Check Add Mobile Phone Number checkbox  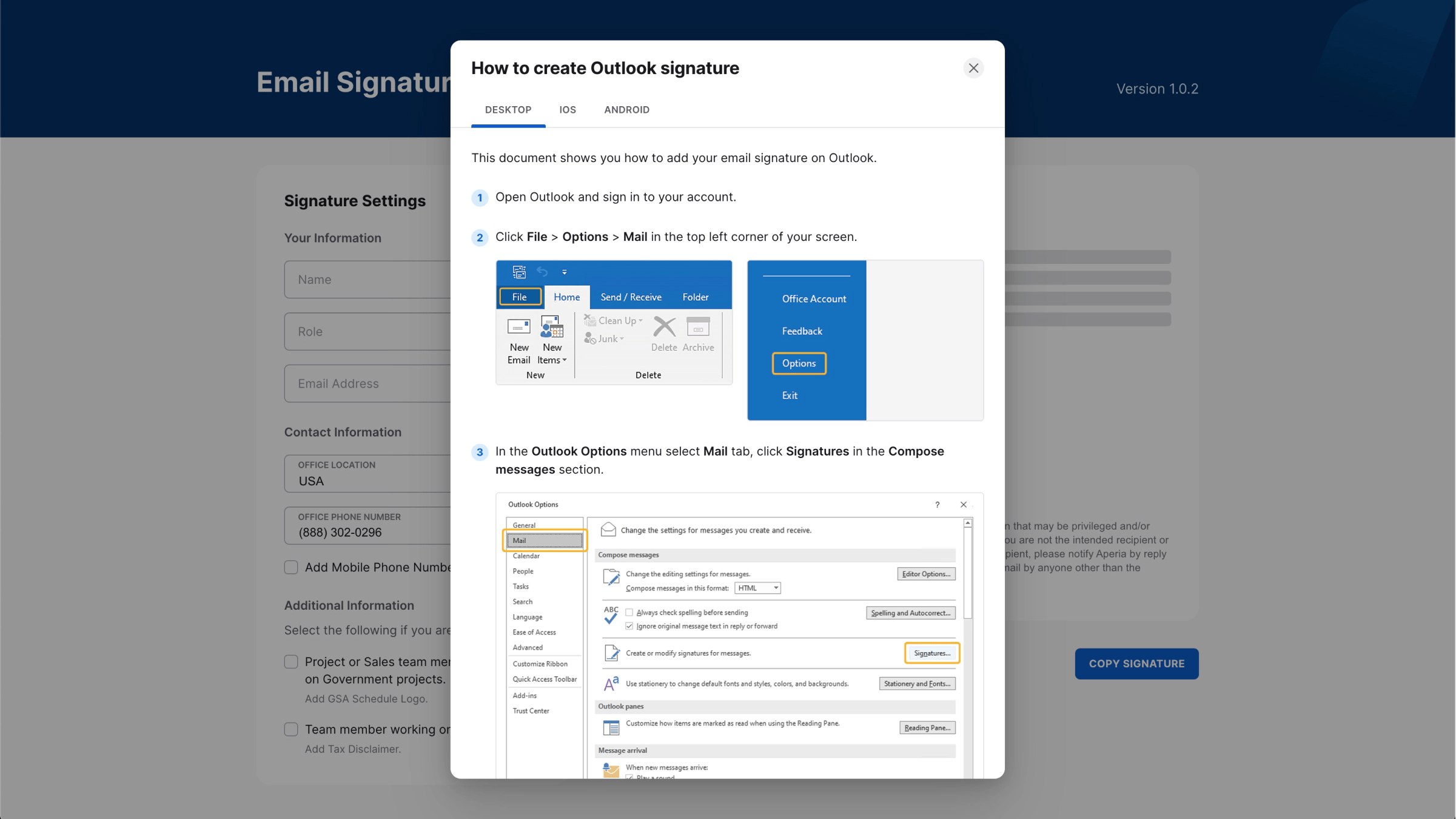click(291, 567)
